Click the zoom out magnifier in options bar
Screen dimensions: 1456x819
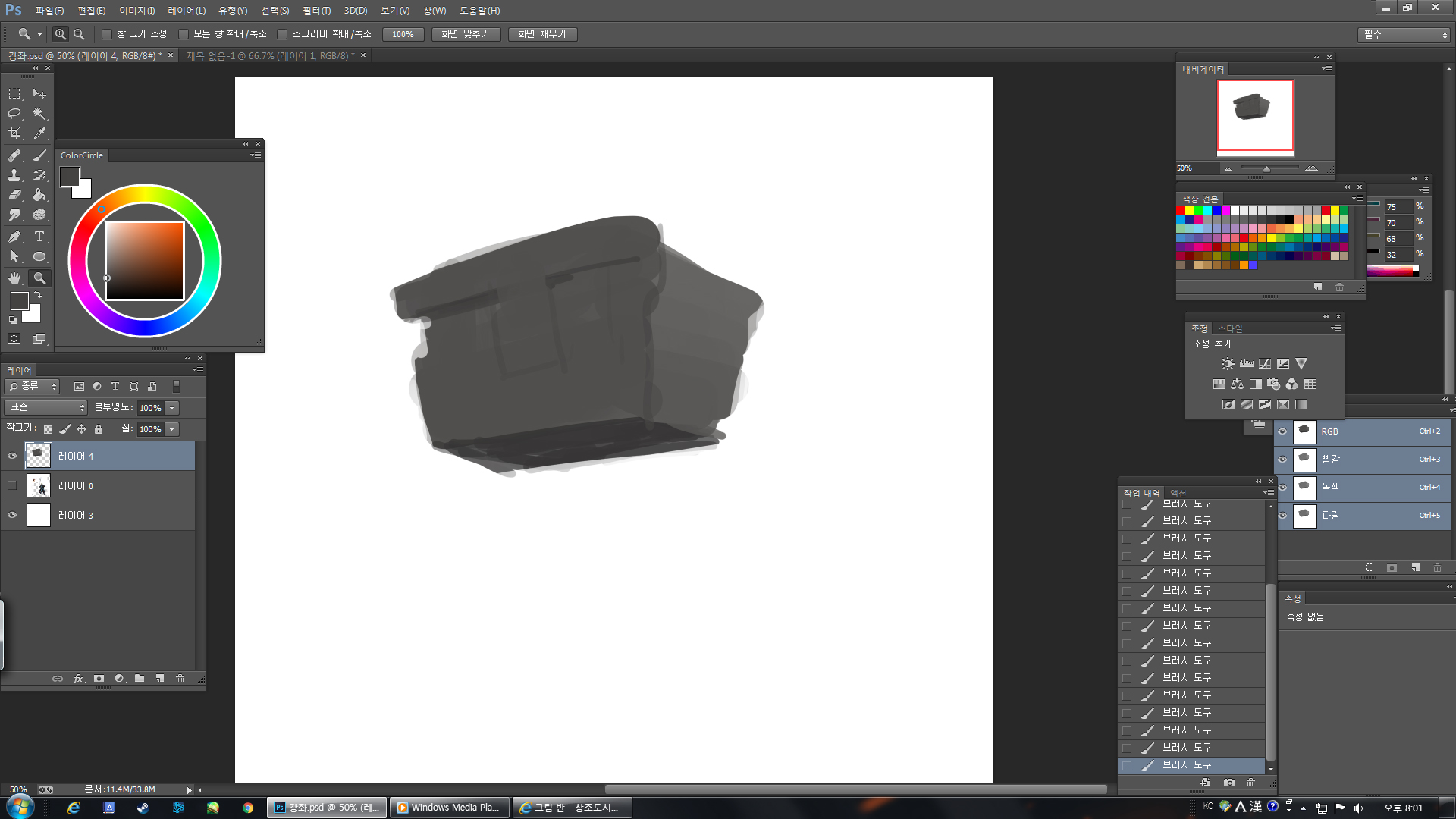click(79, 34)
